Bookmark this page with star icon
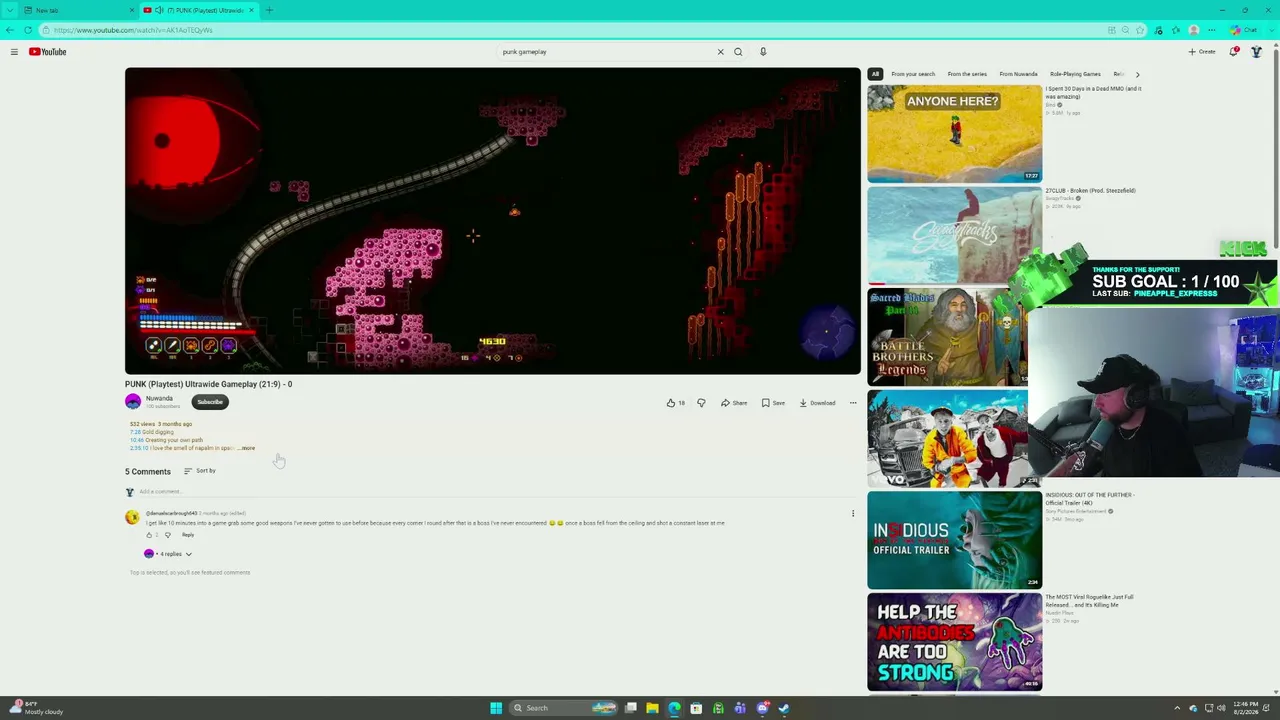This screenshot has height=720, width=1280. click(1140, 30)
